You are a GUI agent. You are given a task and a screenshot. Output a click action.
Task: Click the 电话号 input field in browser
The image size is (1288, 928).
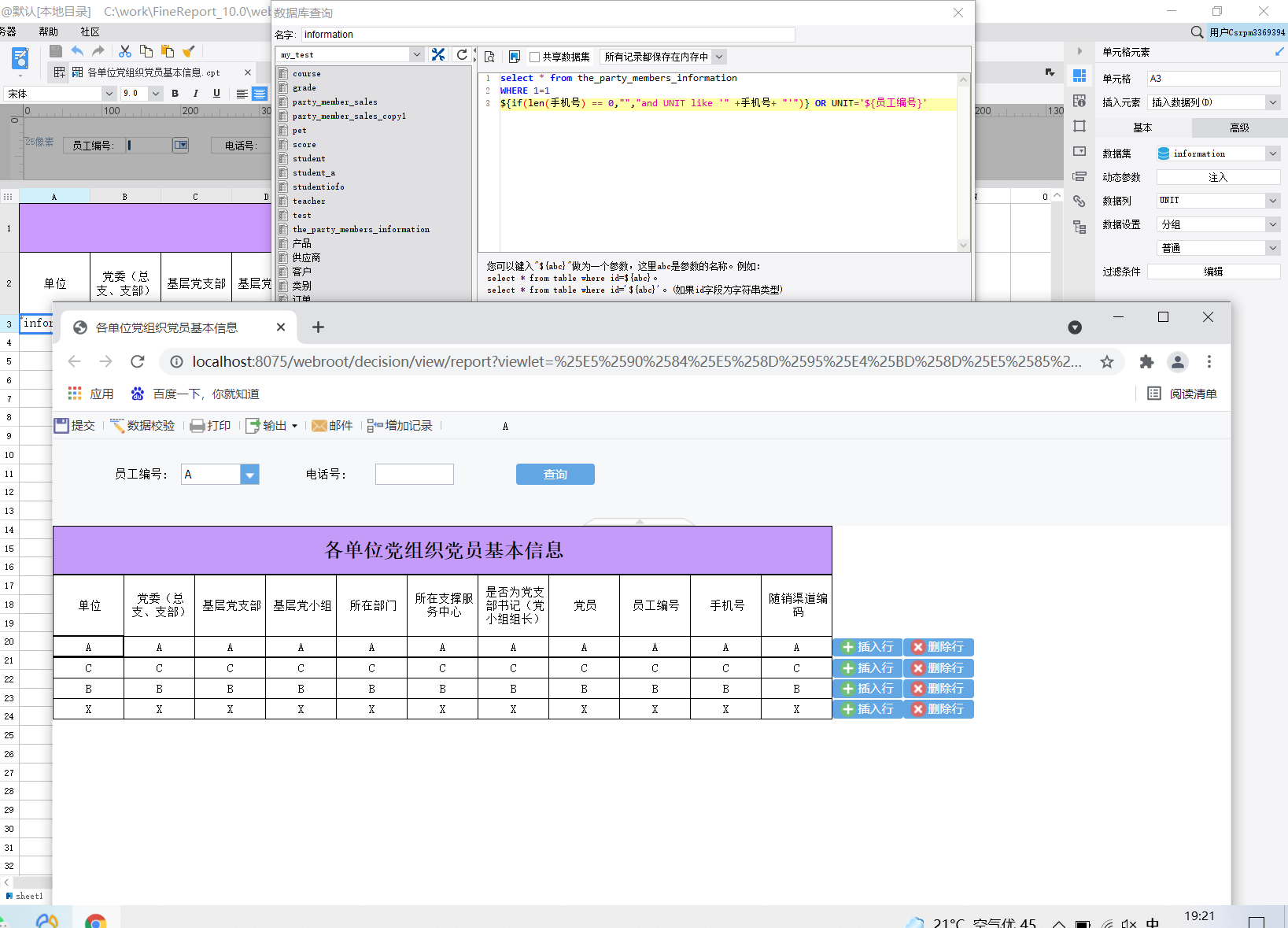click(x=415, y=474)
